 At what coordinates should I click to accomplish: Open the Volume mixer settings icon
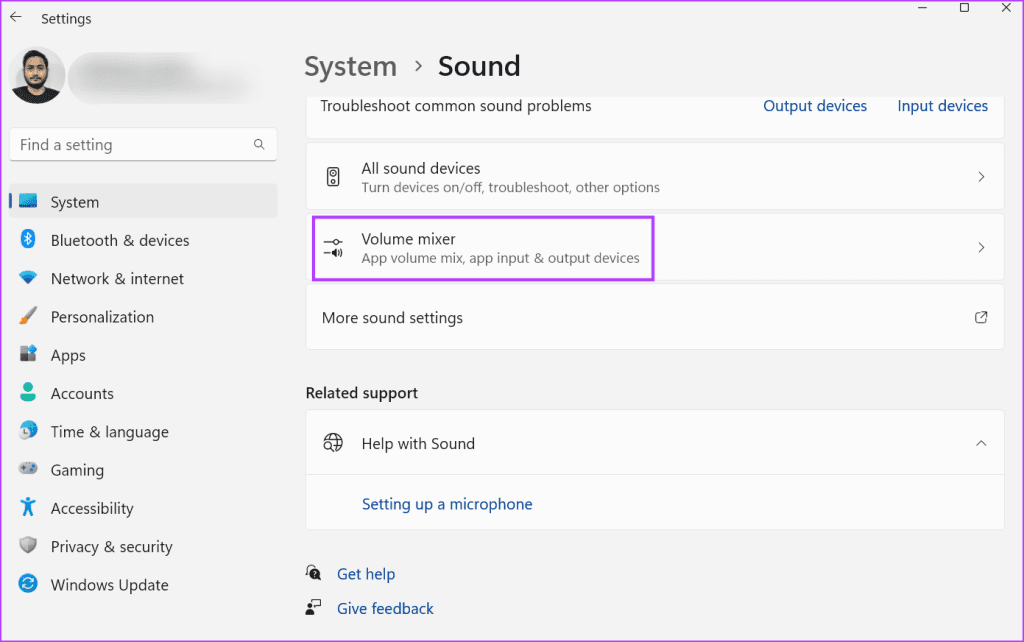click(x=333, y=247)
